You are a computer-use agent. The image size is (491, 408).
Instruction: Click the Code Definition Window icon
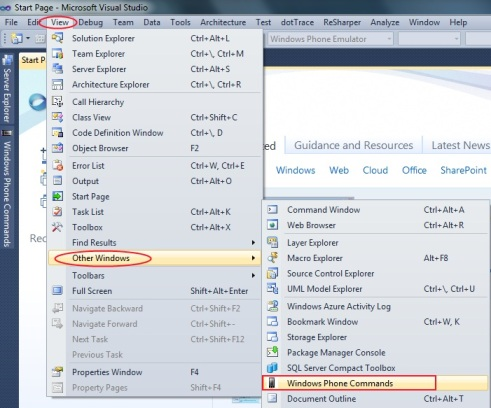point(57,133)
